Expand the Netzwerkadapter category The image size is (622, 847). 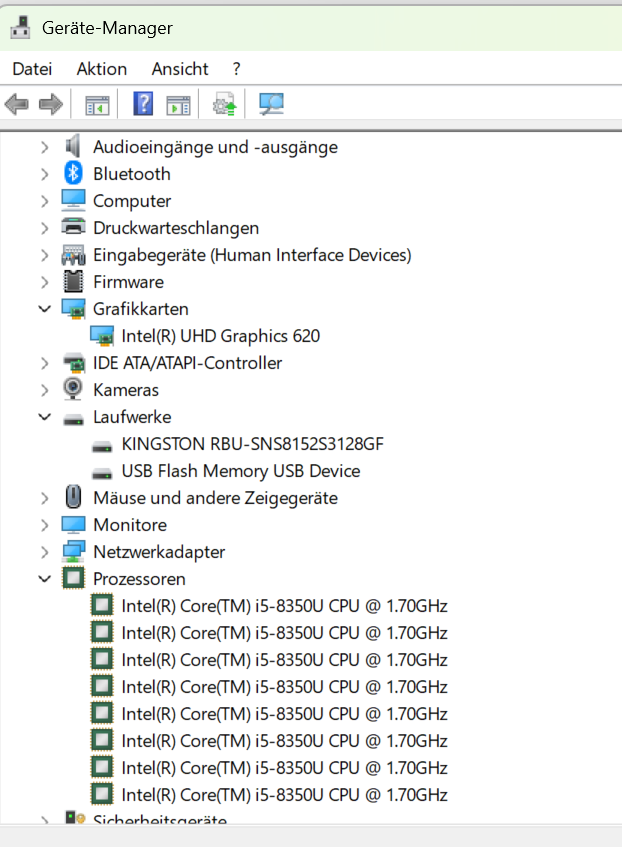pyautogui.click(x=44, y=552)
